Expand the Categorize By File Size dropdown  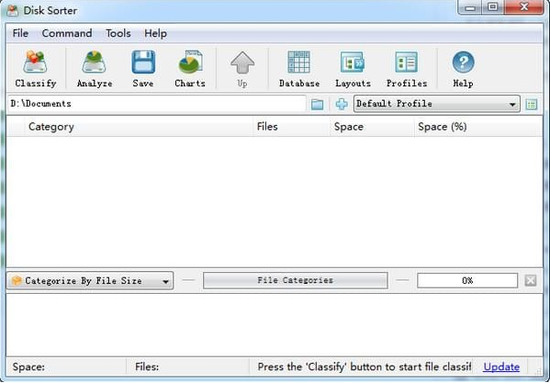pos(90,281)
